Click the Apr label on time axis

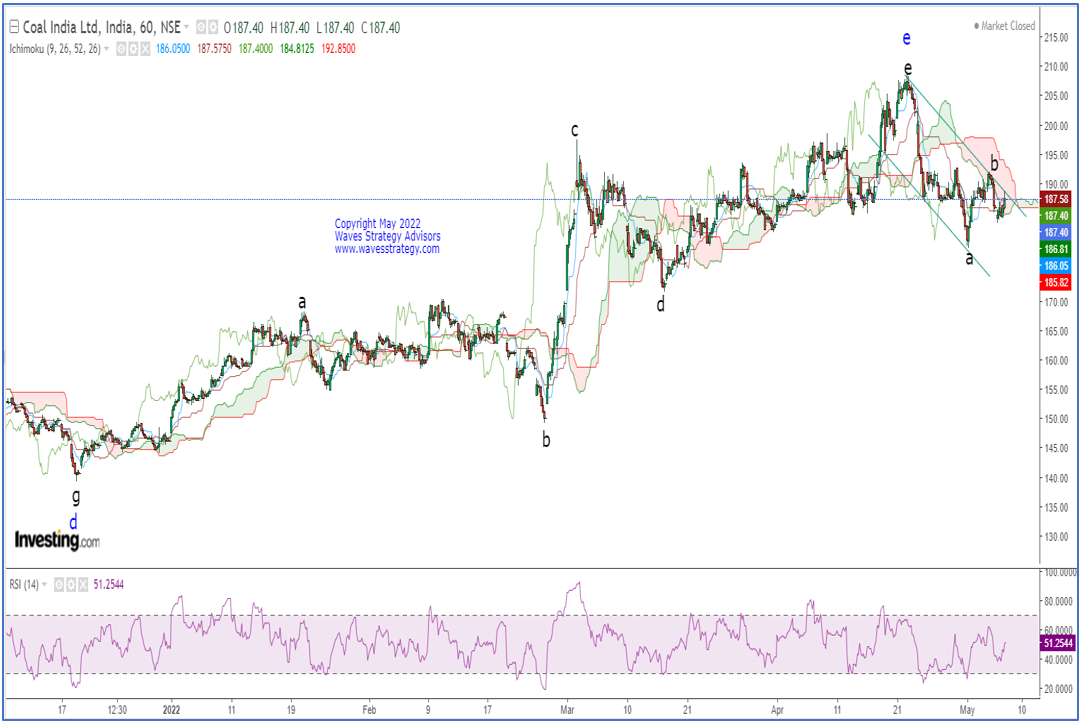[778, 709]
